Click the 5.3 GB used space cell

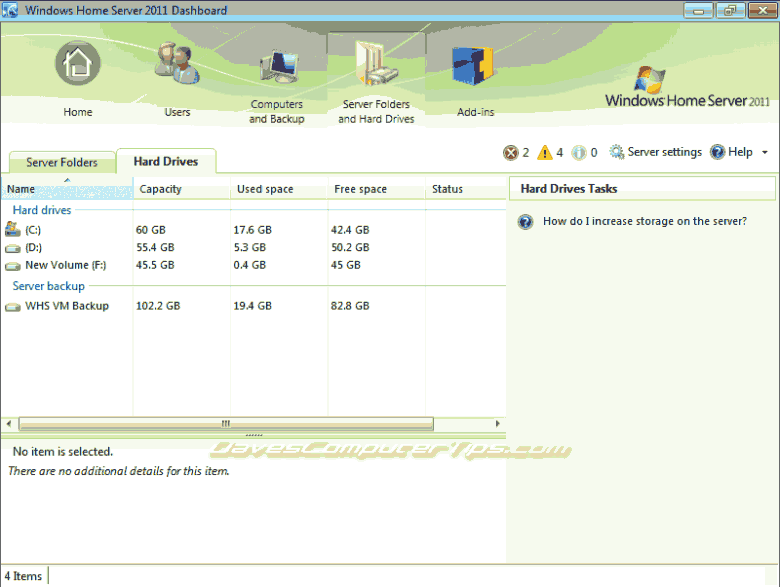(x=250, y=247)
